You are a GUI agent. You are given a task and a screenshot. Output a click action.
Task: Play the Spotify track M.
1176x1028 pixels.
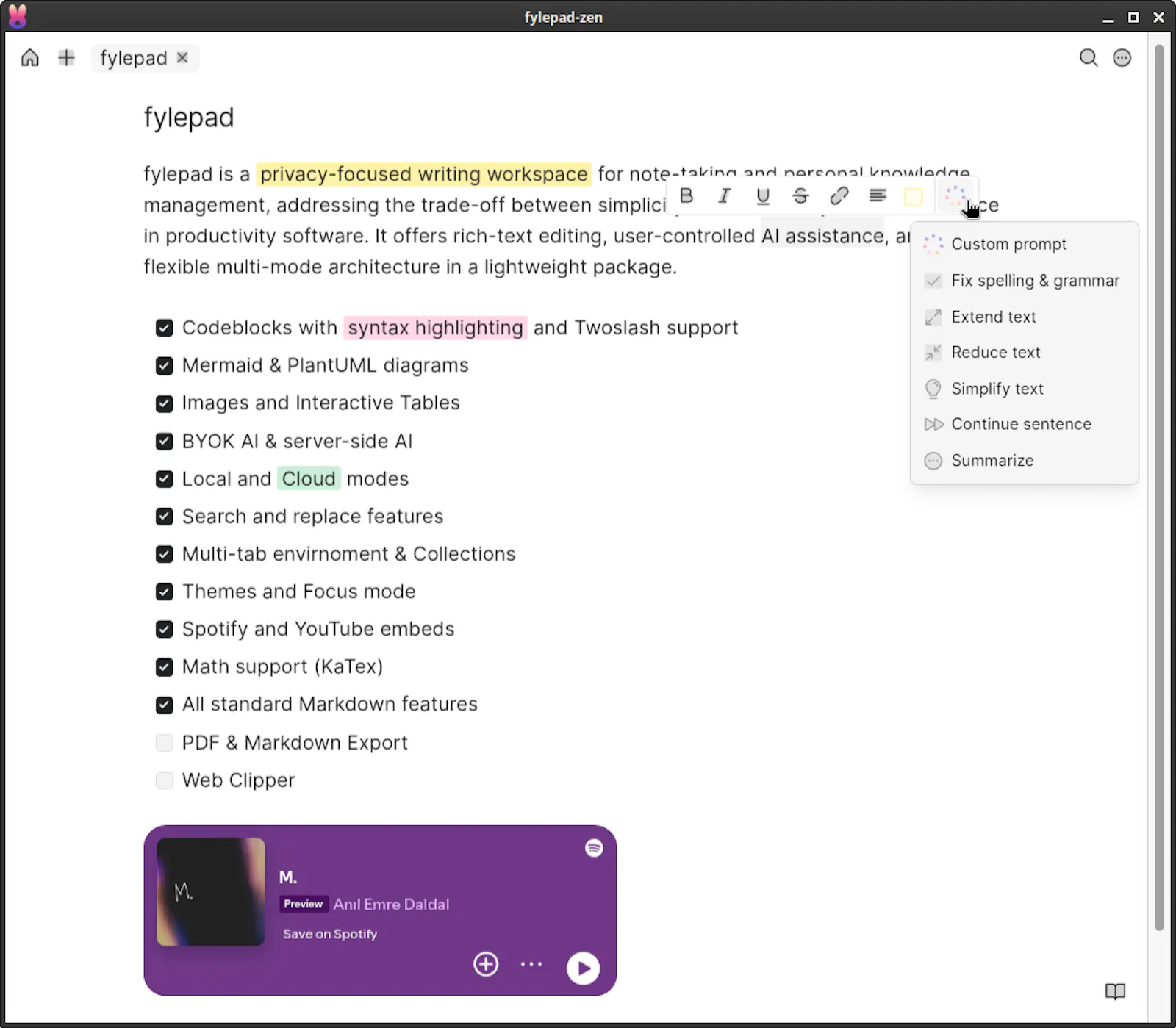[583, 968]
